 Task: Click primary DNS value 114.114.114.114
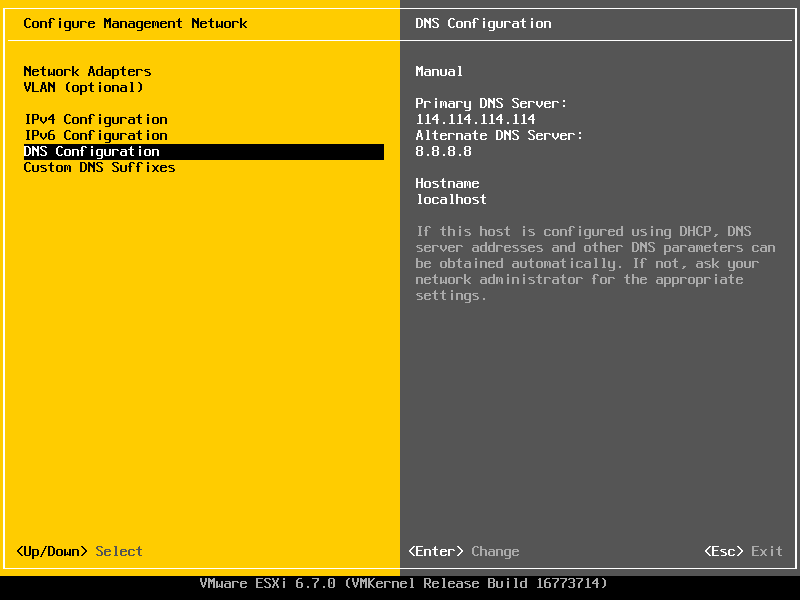click(475, 119)
